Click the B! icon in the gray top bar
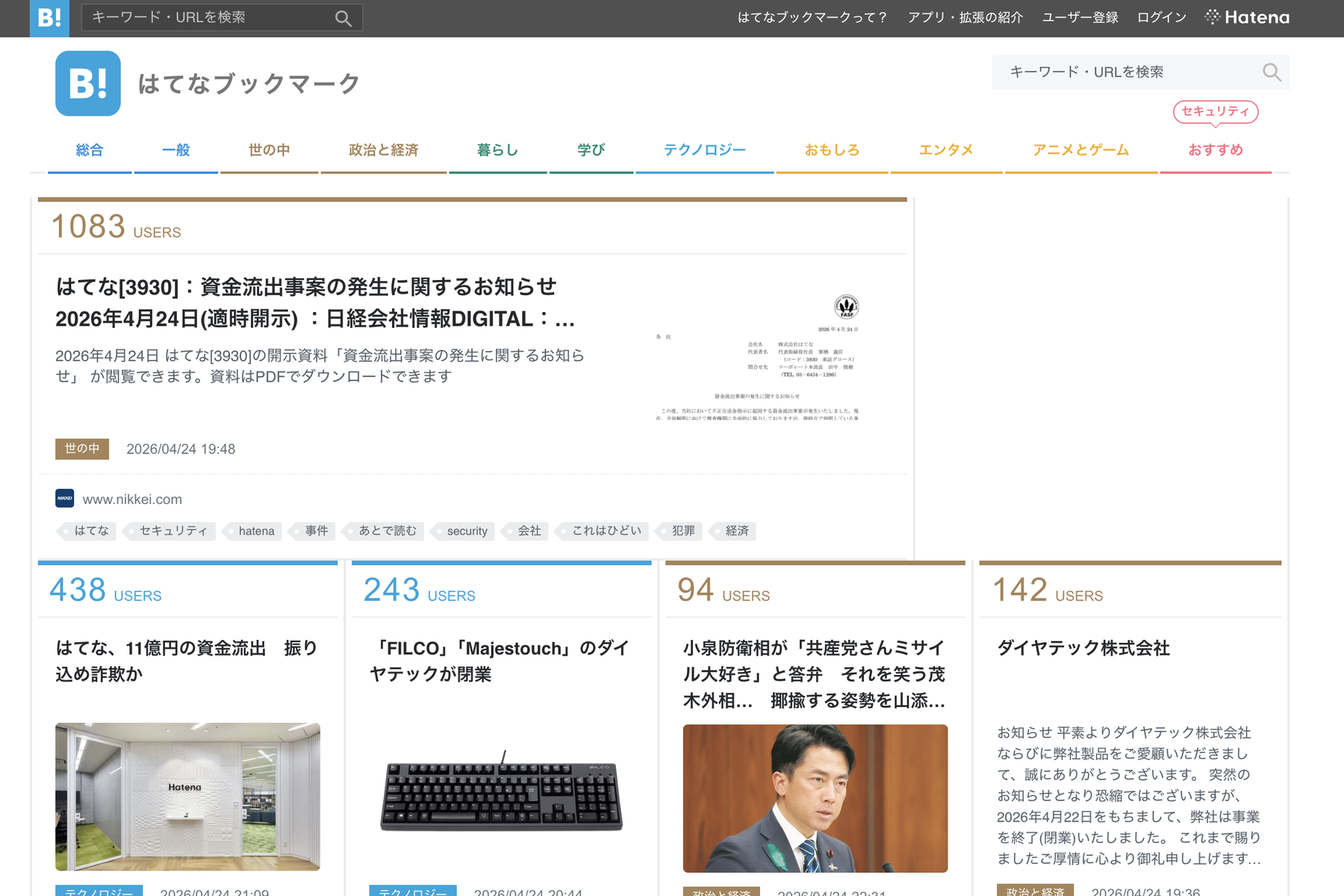1344x896 pixels. (x=49, y=18)
